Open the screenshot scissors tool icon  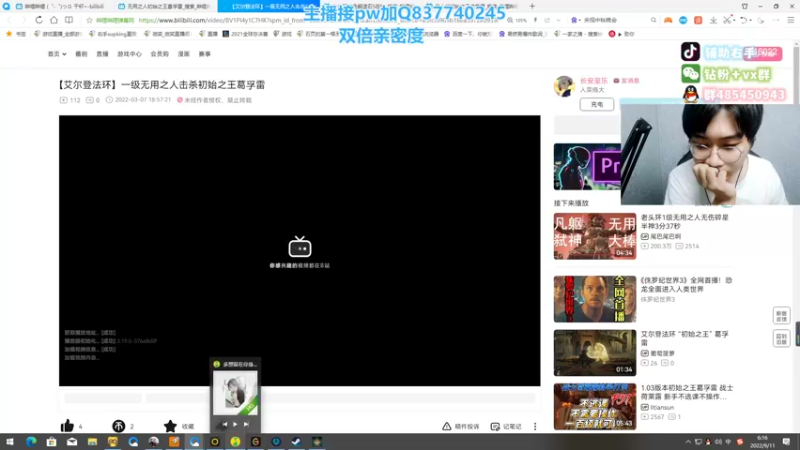(x=727, y=20)
